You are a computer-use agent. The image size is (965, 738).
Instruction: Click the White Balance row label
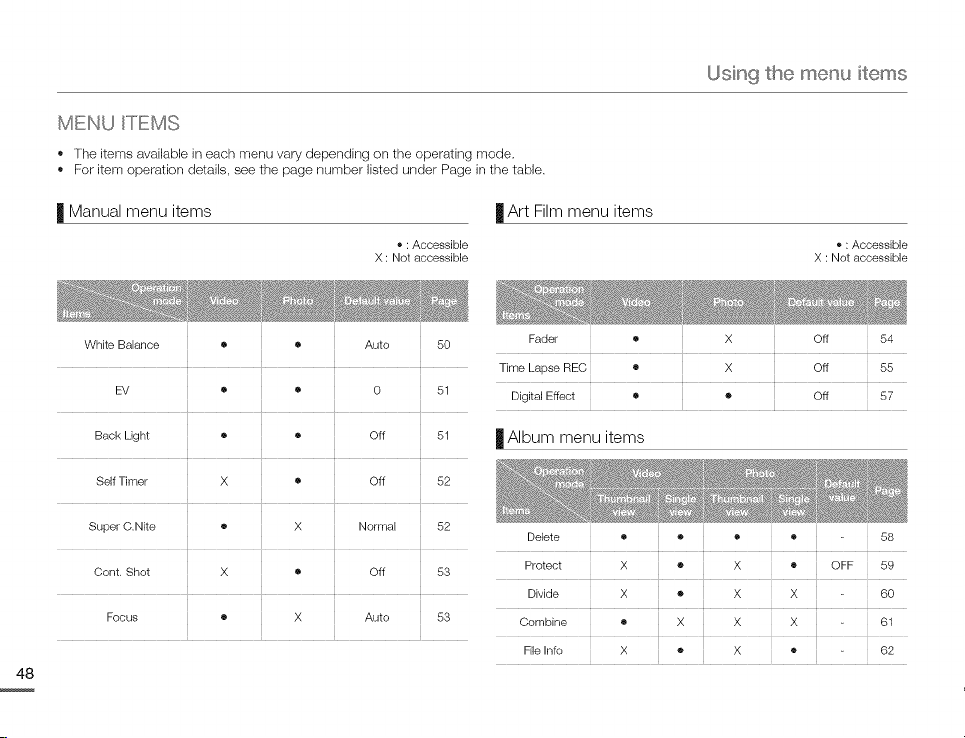(122, 345)
